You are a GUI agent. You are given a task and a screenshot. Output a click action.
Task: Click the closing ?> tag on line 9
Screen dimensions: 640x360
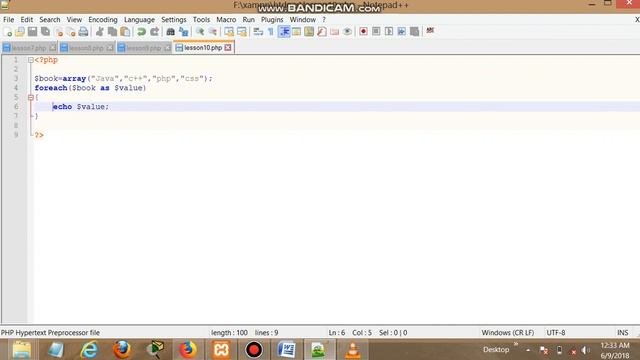[39, 135]
